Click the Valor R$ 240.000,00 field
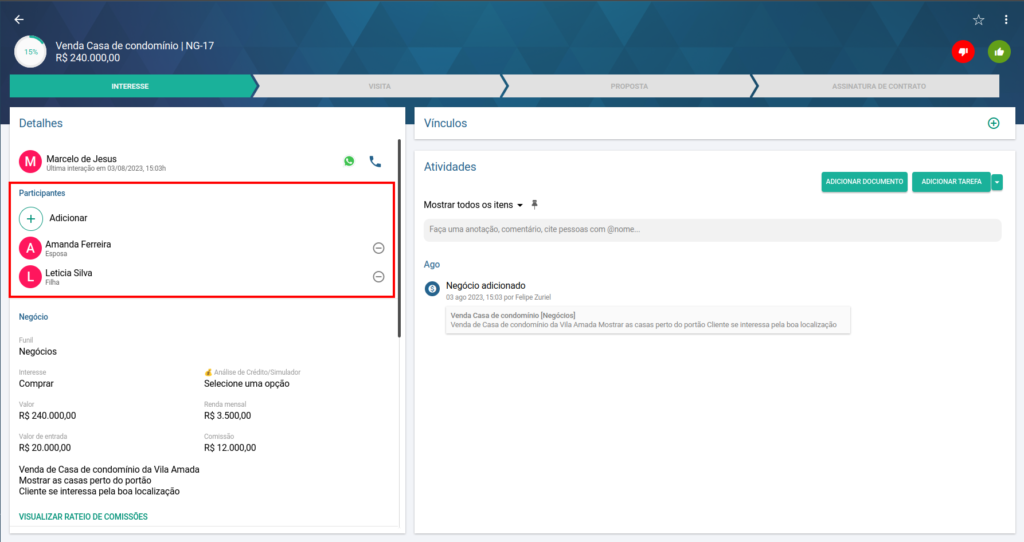Viewport: 1024px width, 542px height. 48,416
